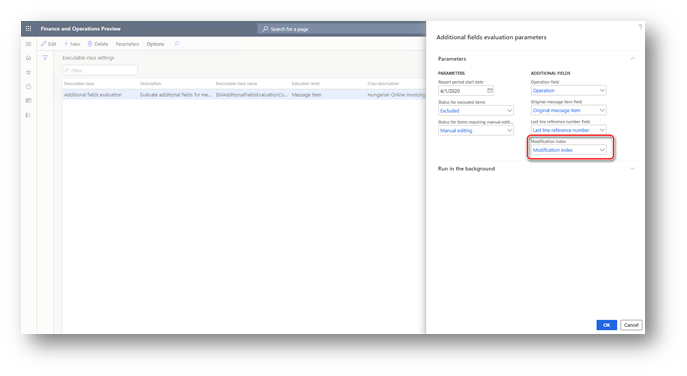Click the Message item cell
687x376 pixels.
(306, 95)
